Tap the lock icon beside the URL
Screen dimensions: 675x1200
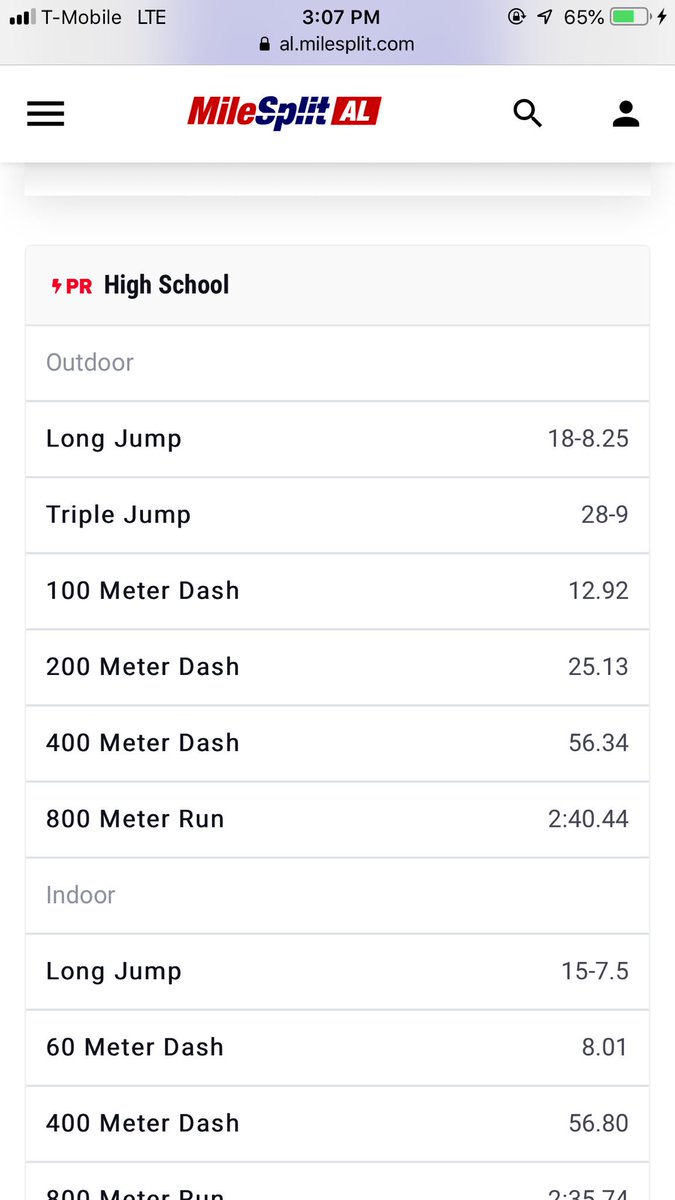264,44
